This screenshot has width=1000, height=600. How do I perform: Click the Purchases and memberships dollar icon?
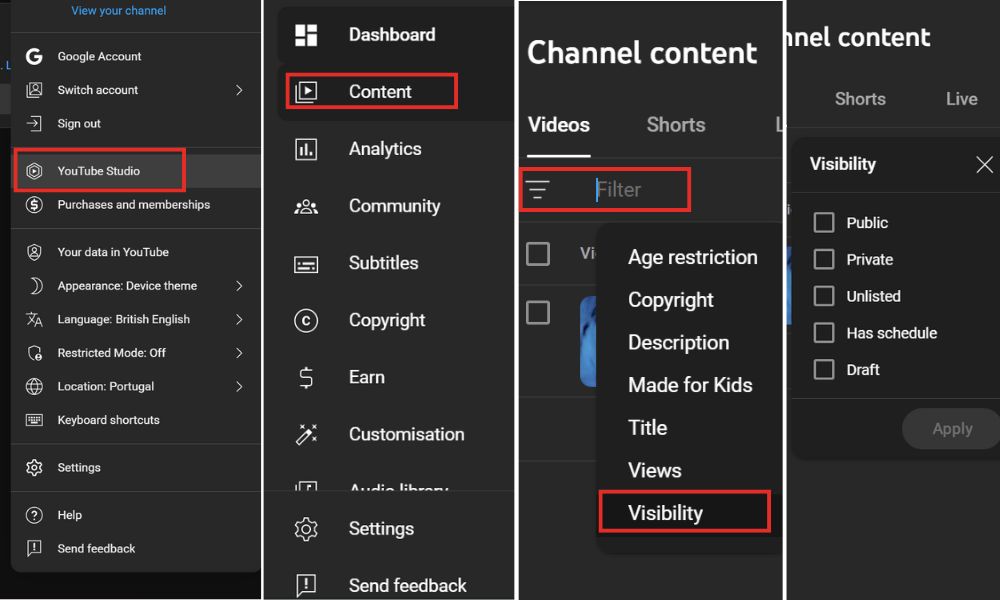[34, 205]
